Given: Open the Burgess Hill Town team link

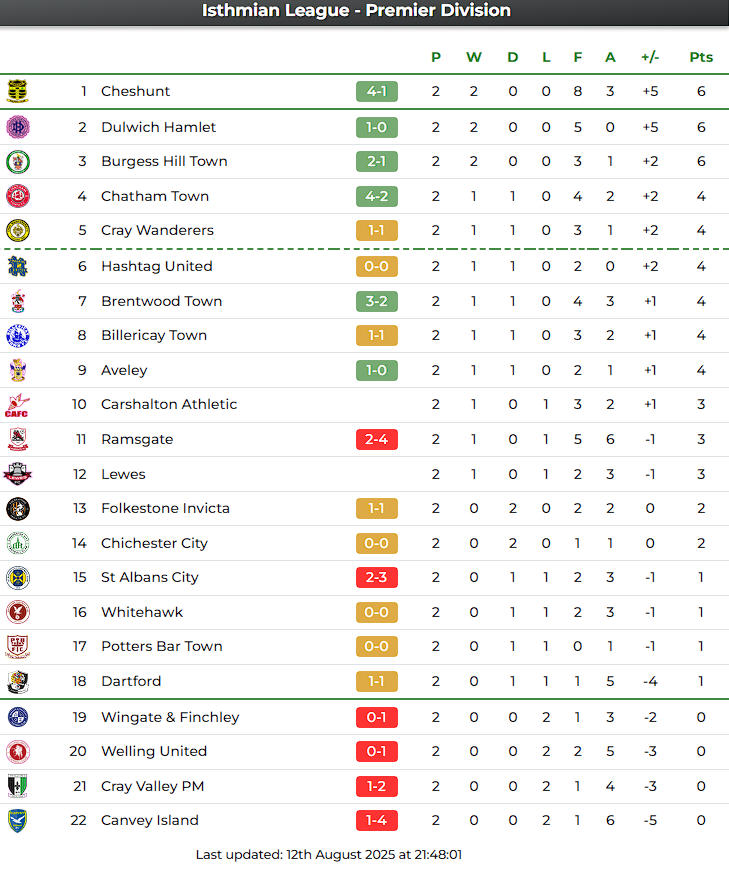Looking at the screenshot, I should [164, 161].
